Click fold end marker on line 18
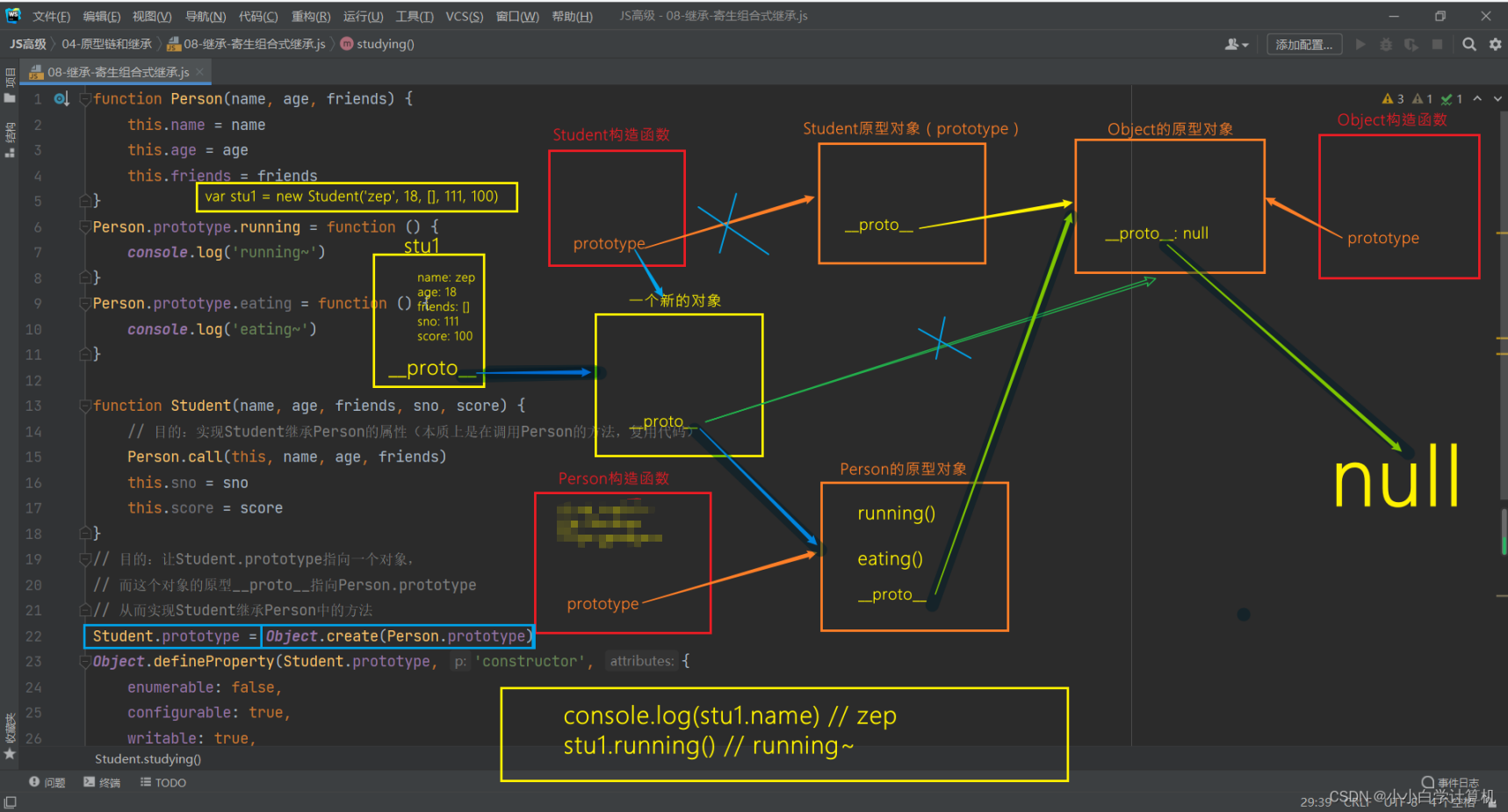 coord(85,534)
